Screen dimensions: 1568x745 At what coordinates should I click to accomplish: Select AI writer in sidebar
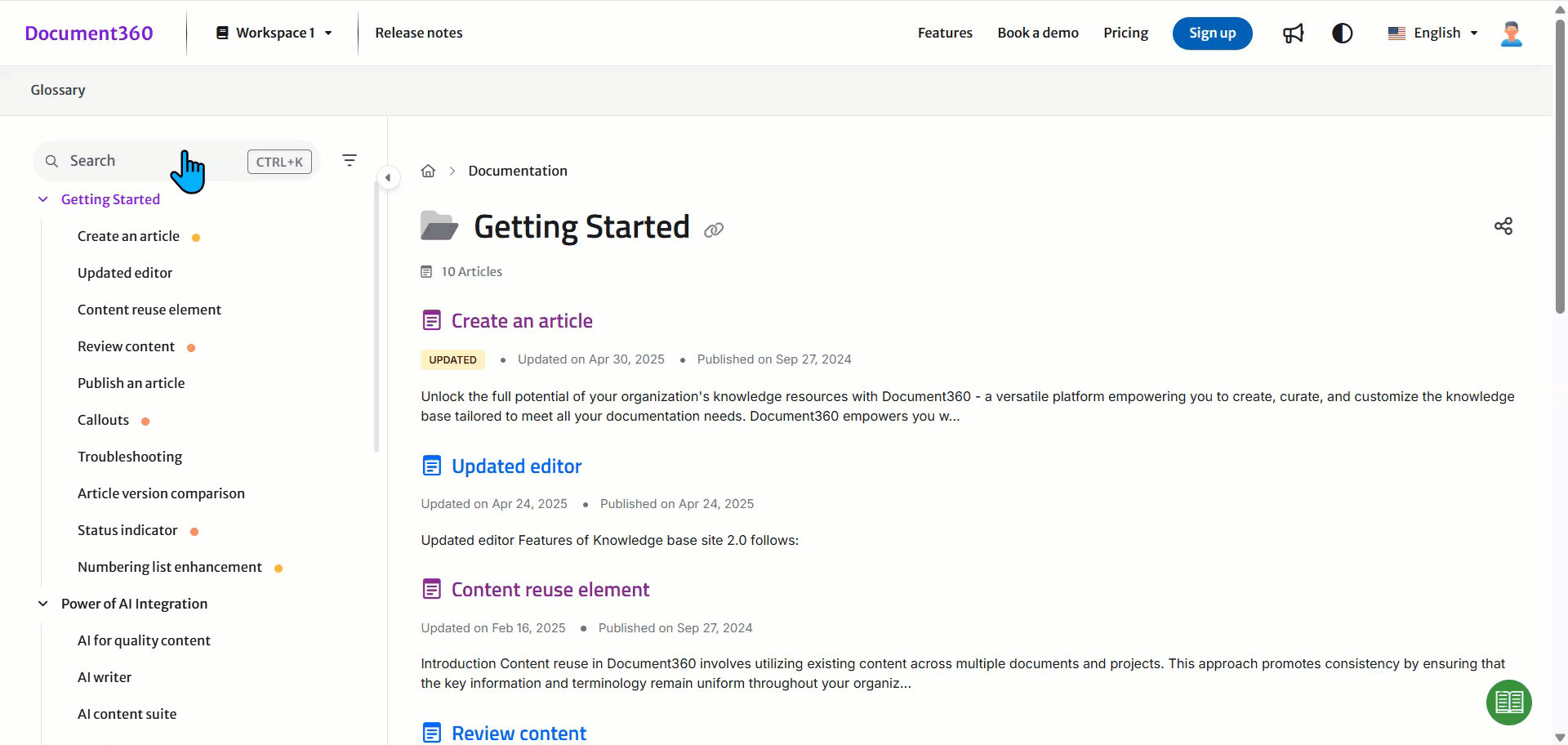(x=105, y=677)
